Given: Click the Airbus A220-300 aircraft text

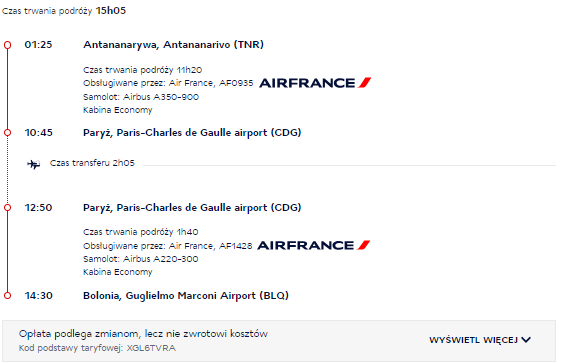Looking at the screenshot, I should click(x=161, y=259).
